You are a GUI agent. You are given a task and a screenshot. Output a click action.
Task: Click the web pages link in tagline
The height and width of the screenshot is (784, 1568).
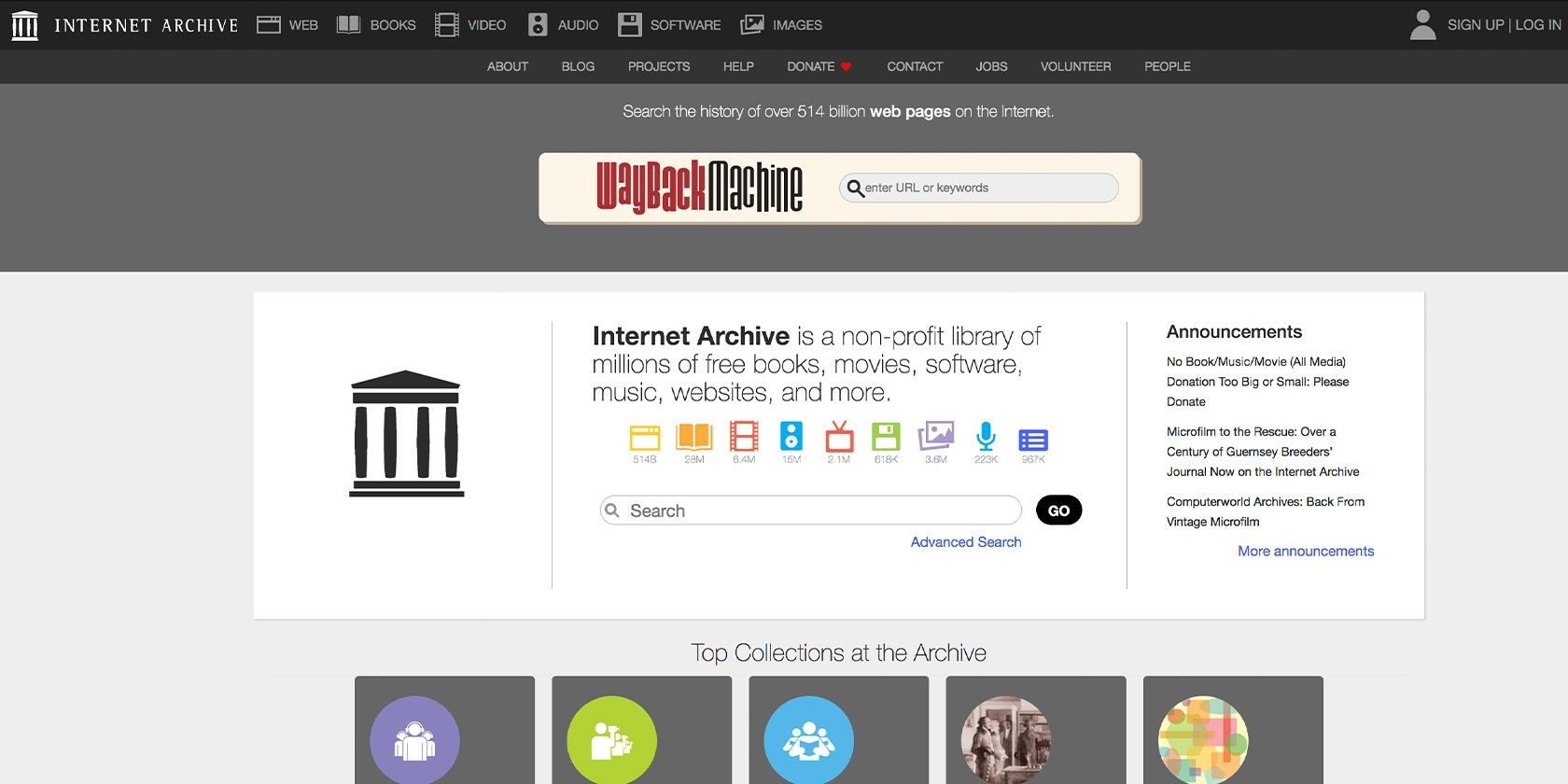(910, 112)
